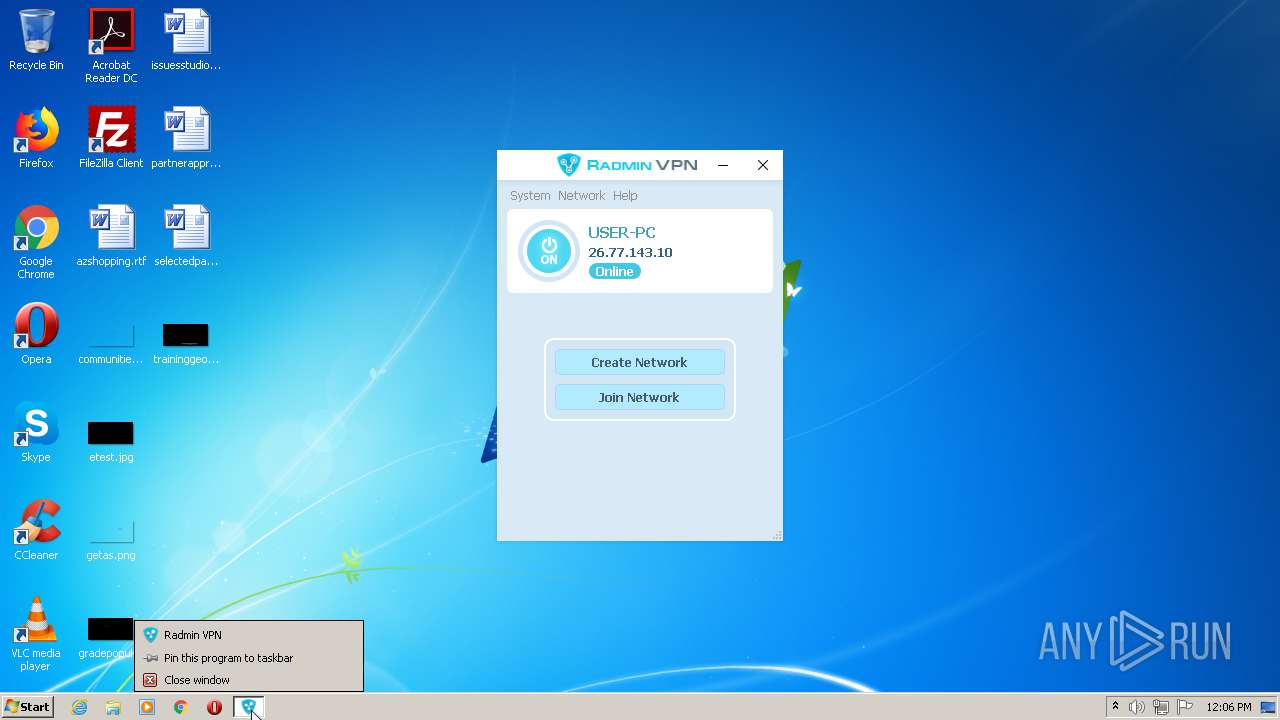Click the Radmin VPN taskbar icon

[248, 707]
